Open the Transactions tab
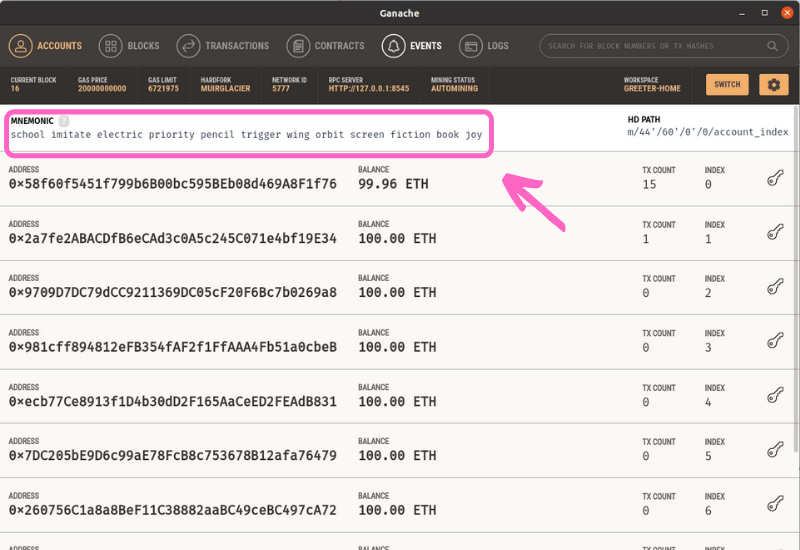 [222, 46]
